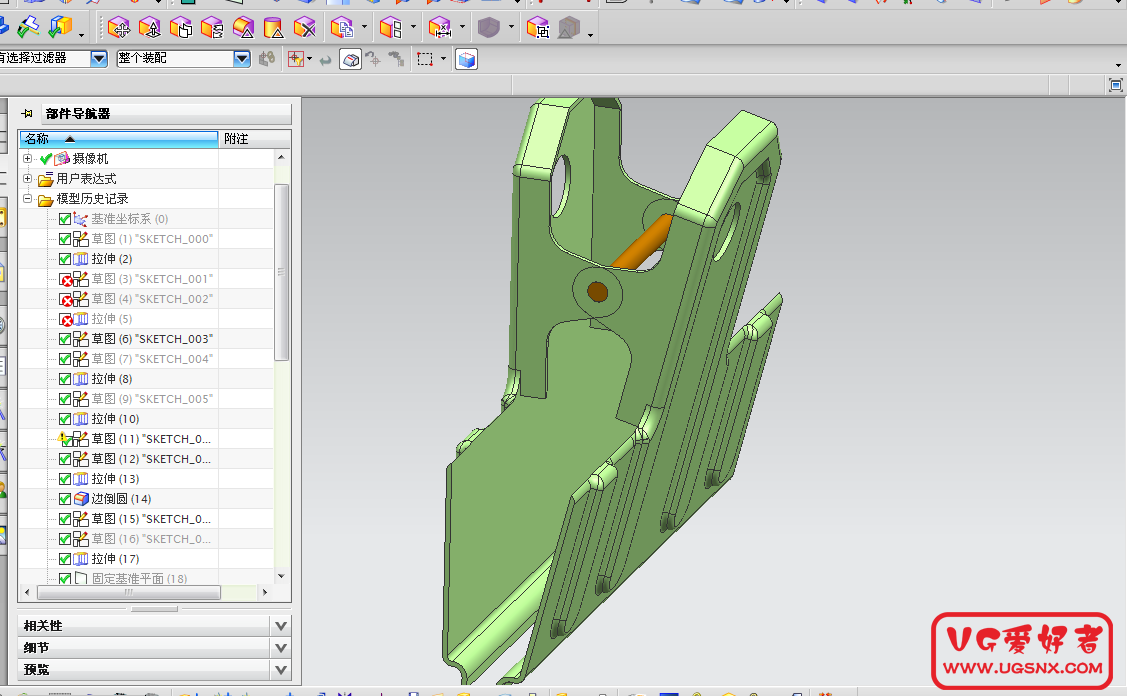The width and height of the screenshot is (1127, 696).
Task: Open dropdown arrow beside Copy Face icon
Action: [364, 27]
